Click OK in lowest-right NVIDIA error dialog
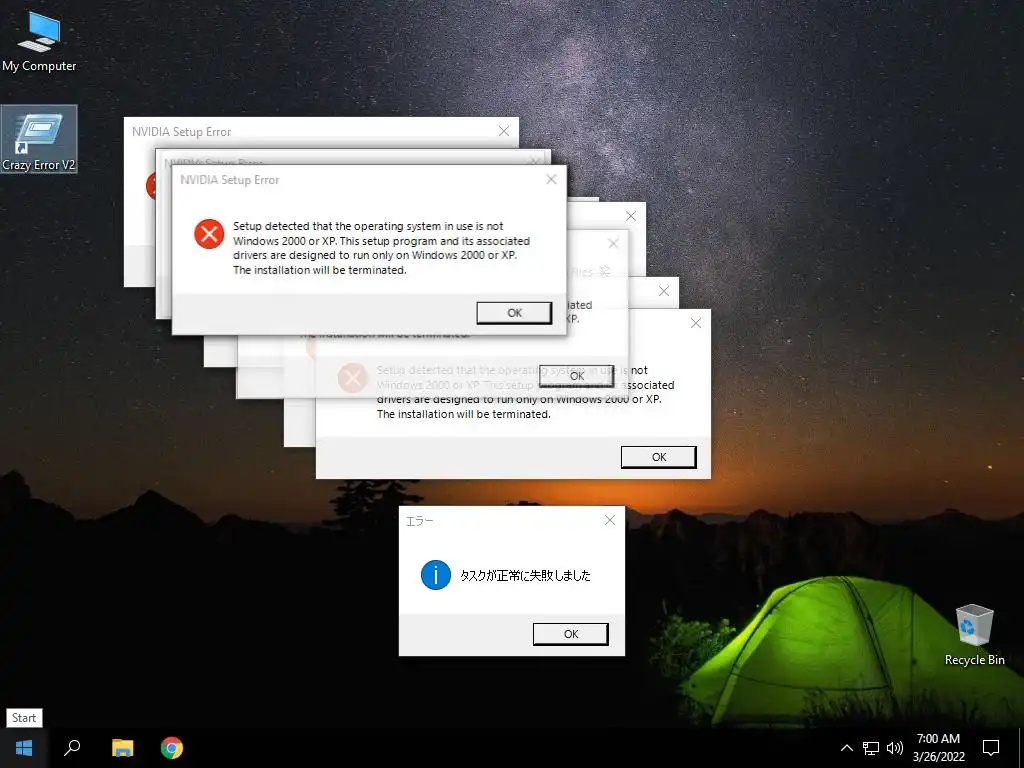 coord(659,457)
